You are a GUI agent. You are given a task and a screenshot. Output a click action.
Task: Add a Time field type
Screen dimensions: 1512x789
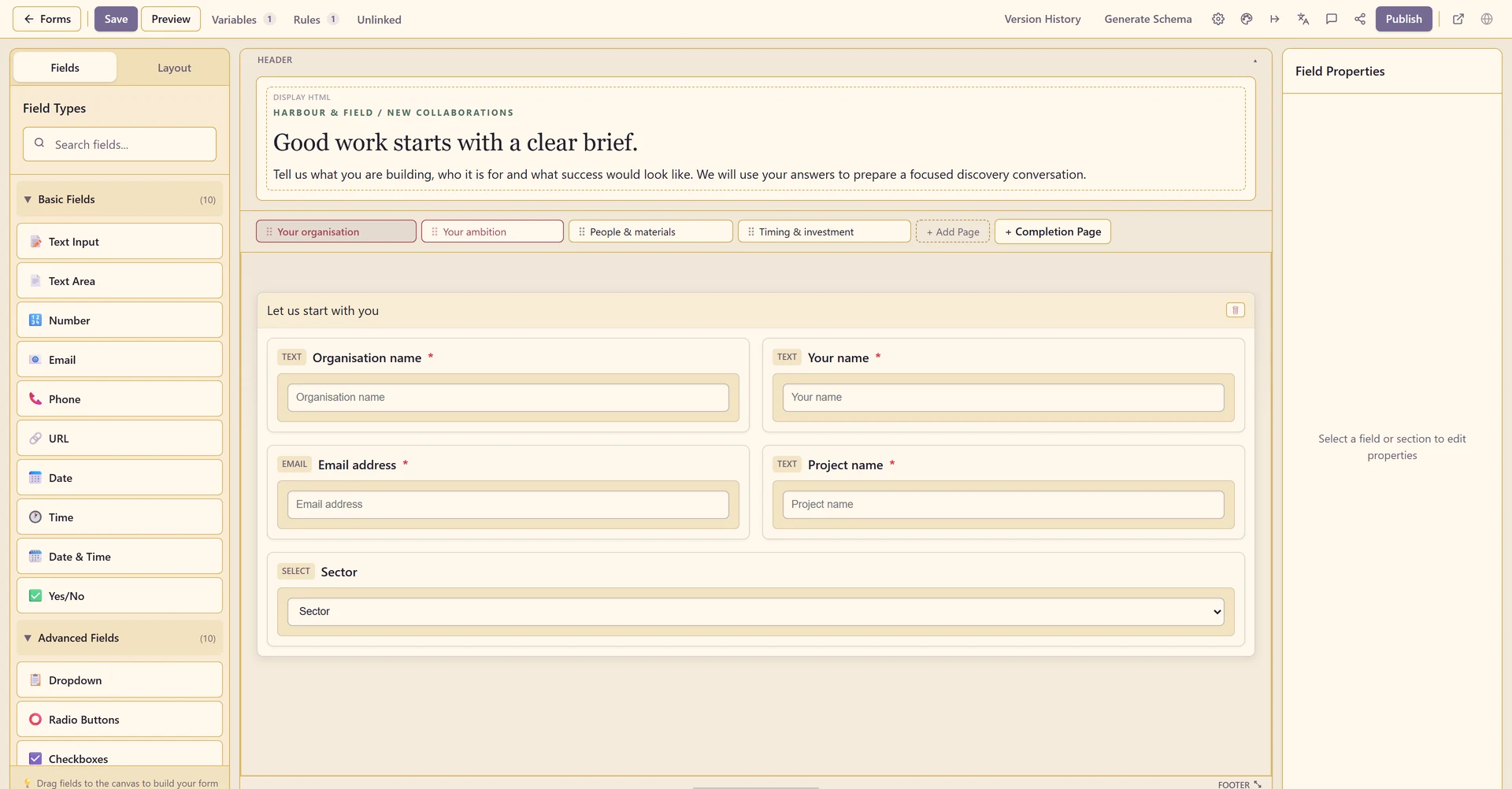point(120,517)
